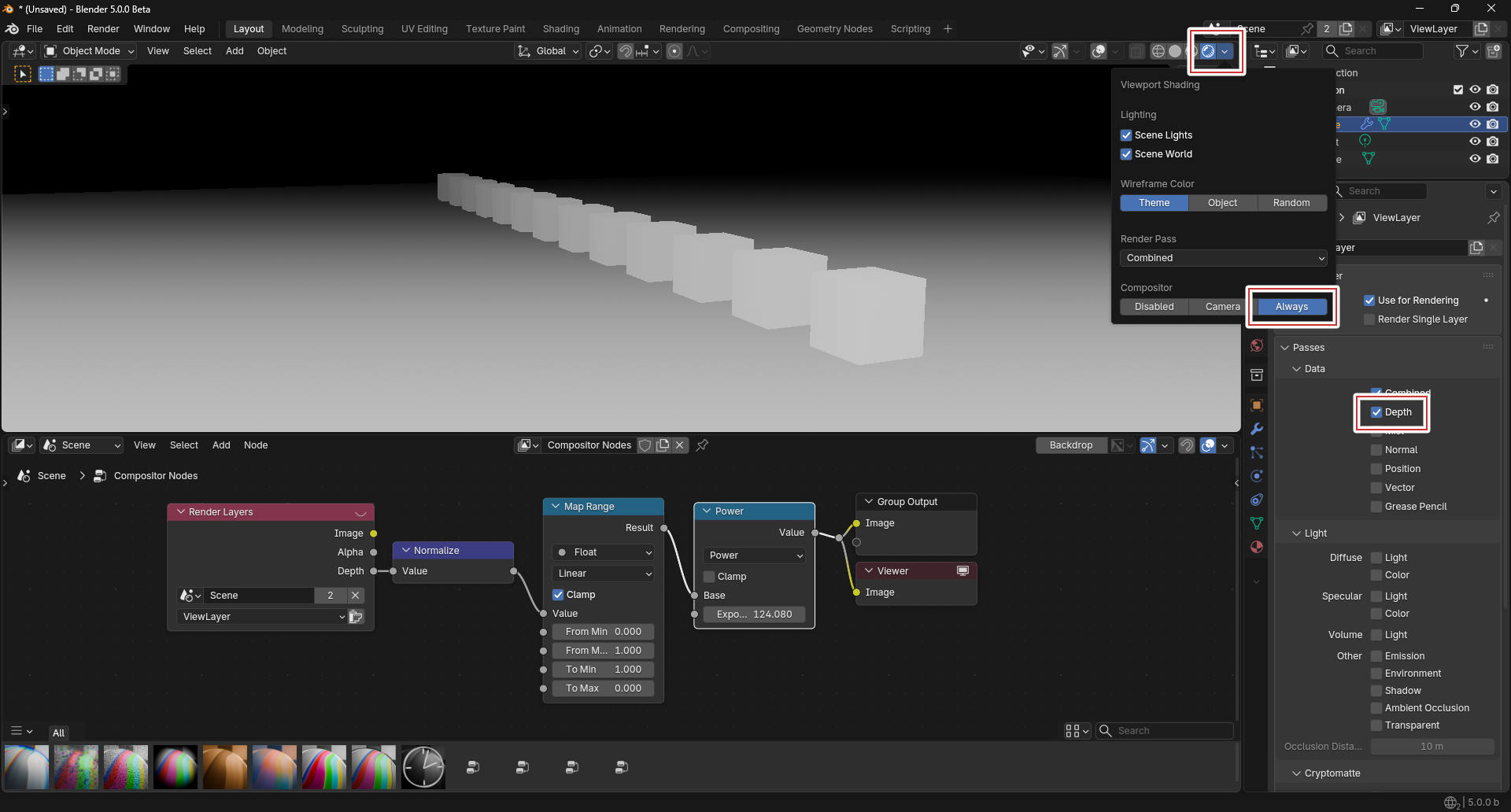Switch to the Shading workspace tab

tap(560, 29)
